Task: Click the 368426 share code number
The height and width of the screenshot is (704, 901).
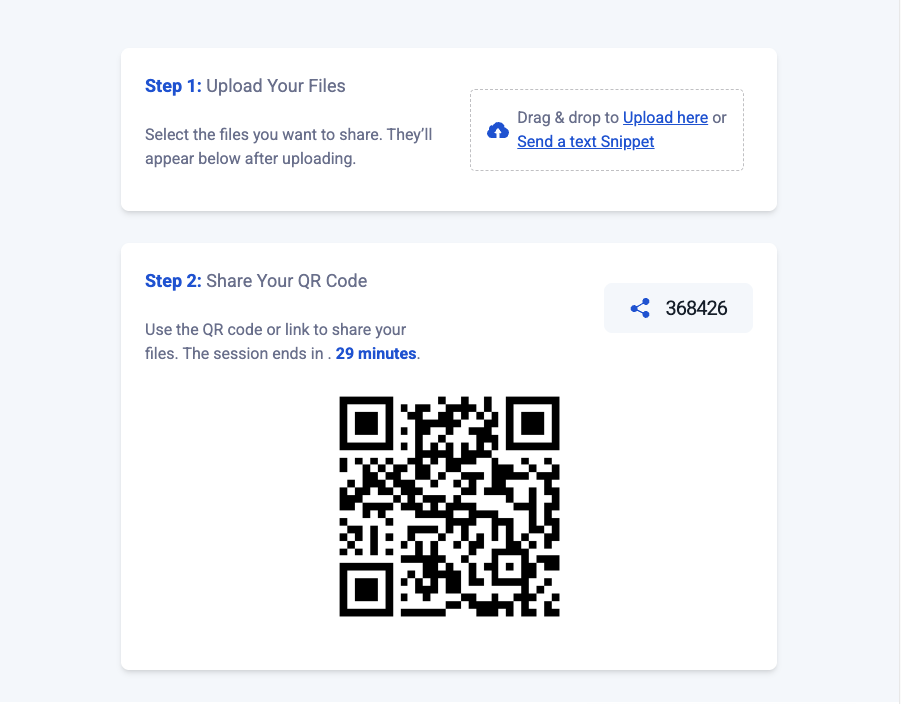Action: pyautogui.click(x=696, y=308)
